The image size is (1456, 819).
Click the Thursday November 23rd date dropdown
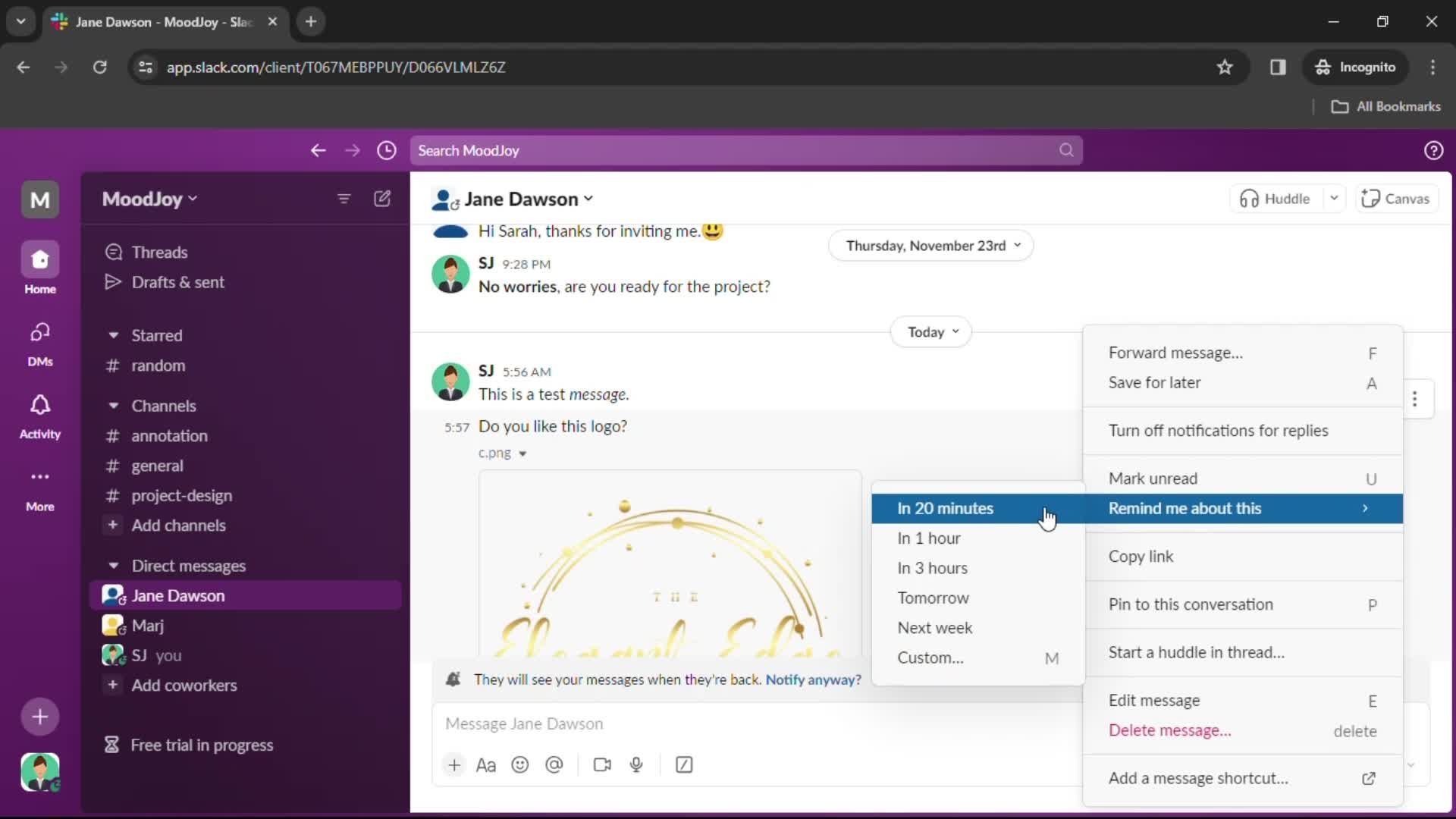[931, 245]
